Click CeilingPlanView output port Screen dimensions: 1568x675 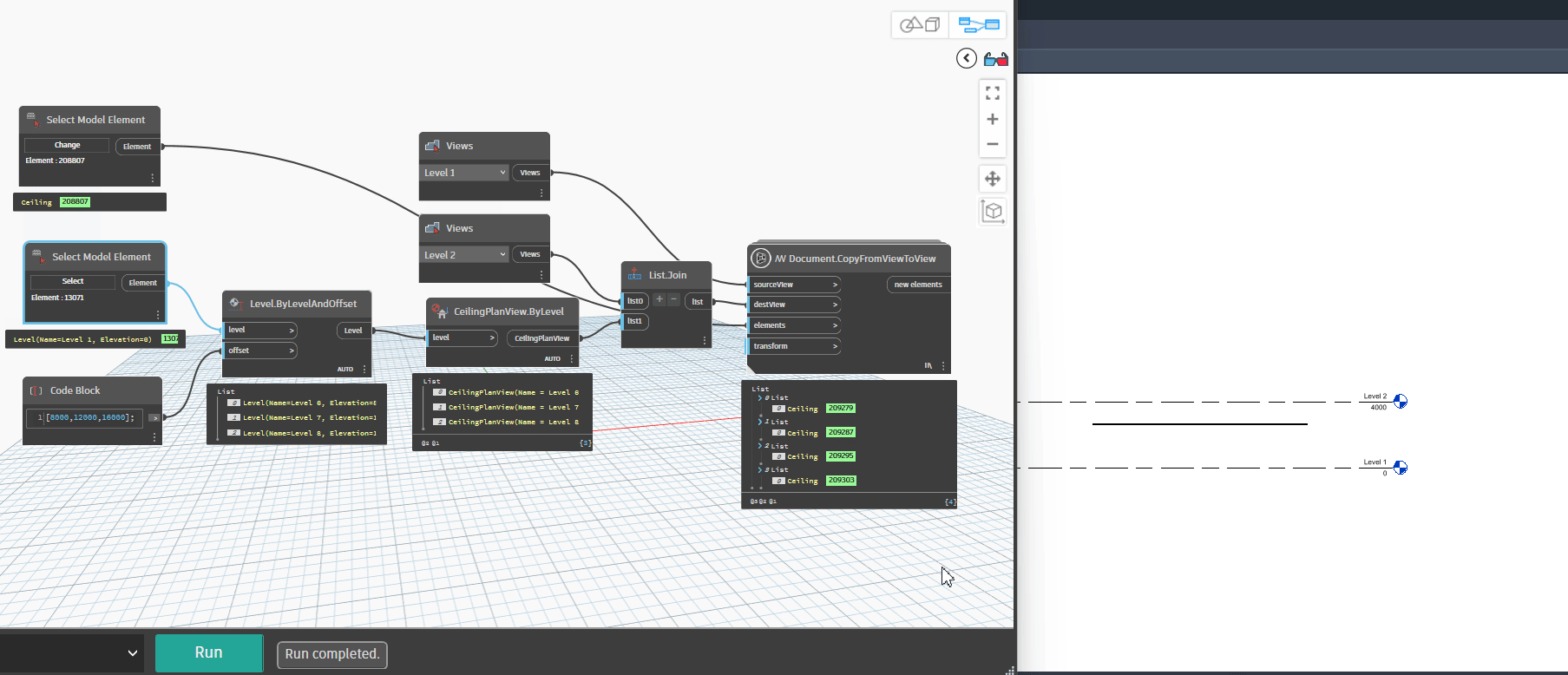coord(541,338)
